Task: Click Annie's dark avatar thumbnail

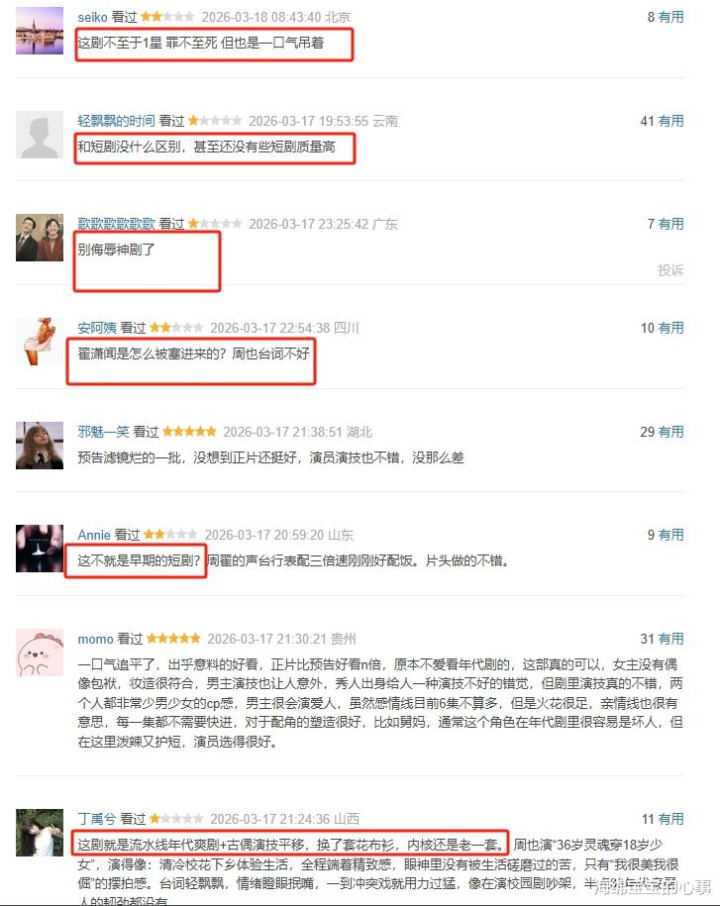Action: pos(39,548)
